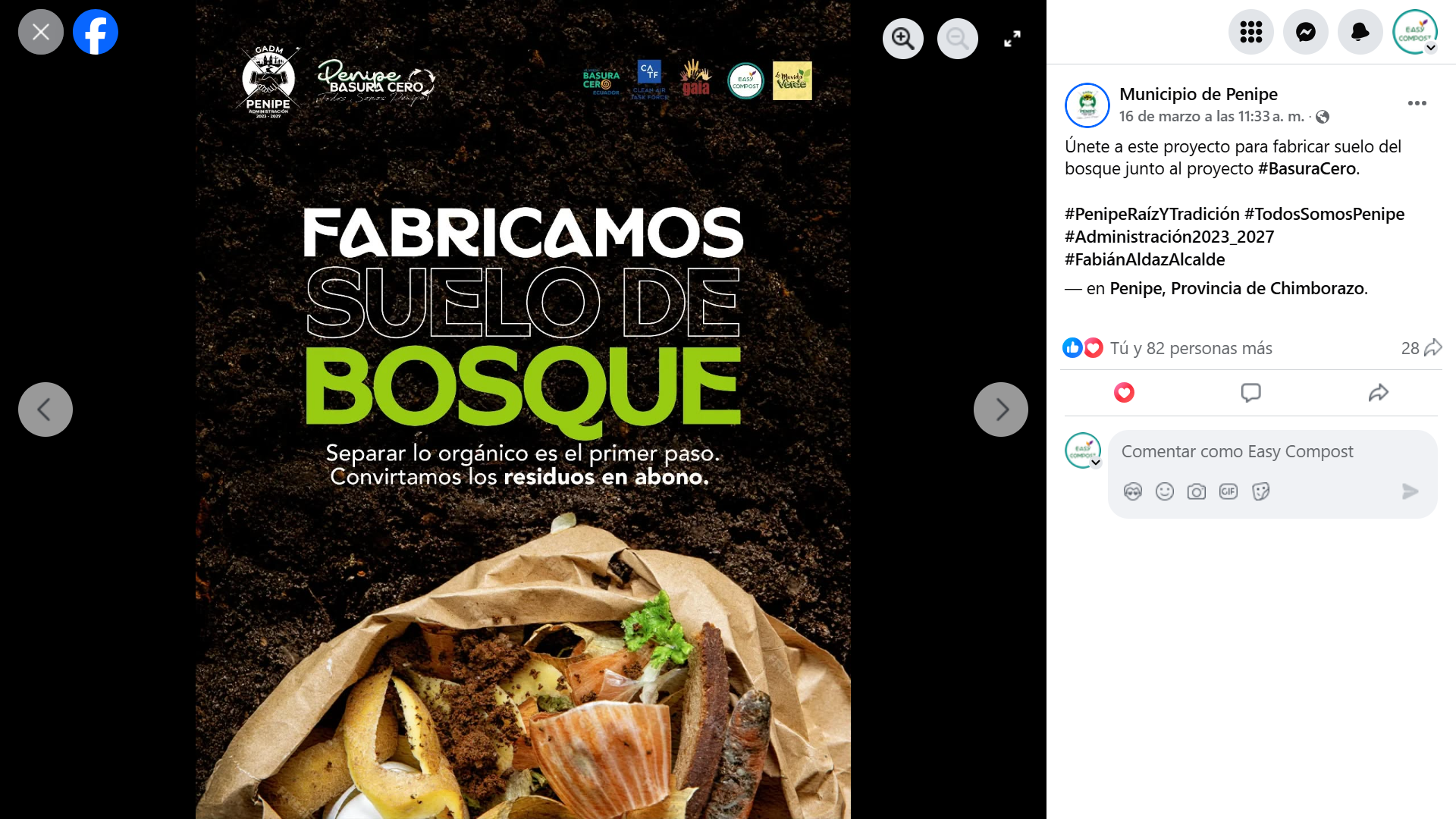
Task: Go to the previous photo
Action: coord(45,409)
